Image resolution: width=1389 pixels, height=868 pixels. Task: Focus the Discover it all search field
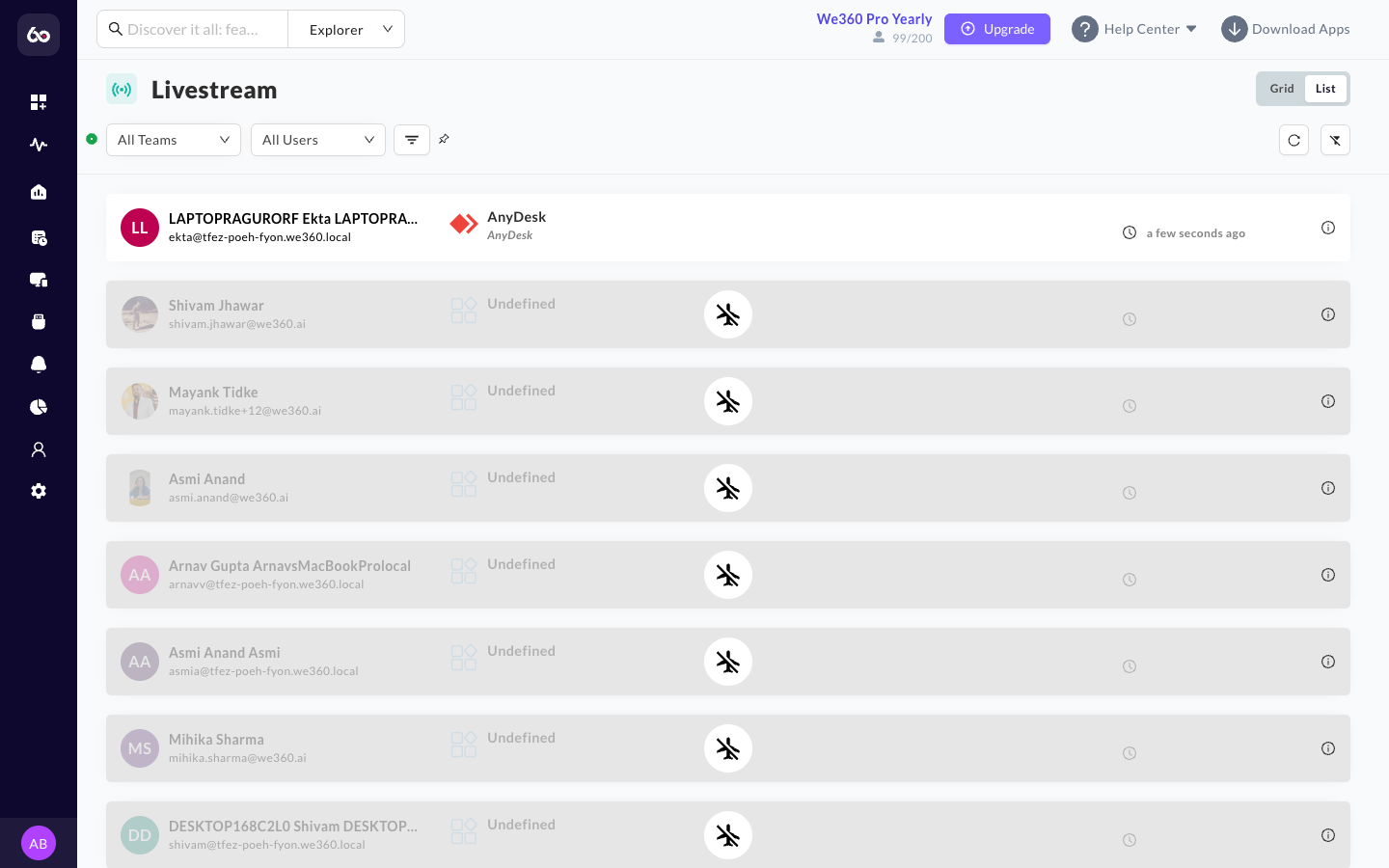tap(193, 29)
